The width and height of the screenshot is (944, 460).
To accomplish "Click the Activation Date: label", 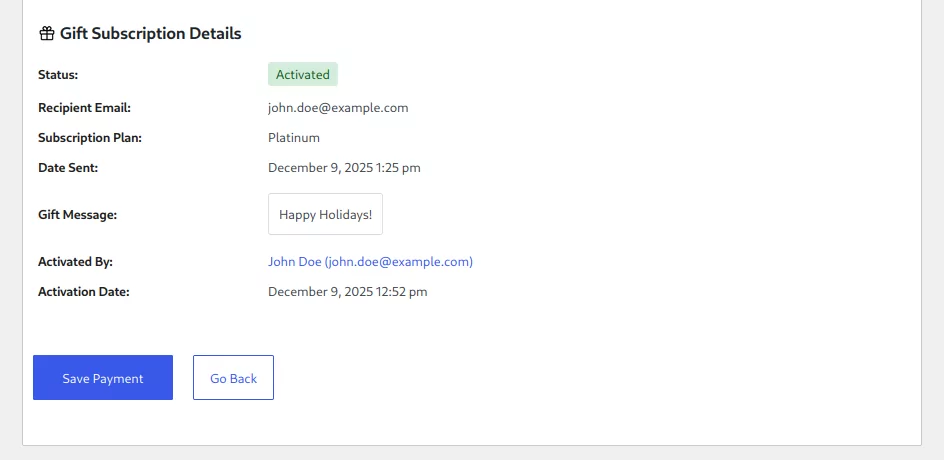I will pos(84,292).
